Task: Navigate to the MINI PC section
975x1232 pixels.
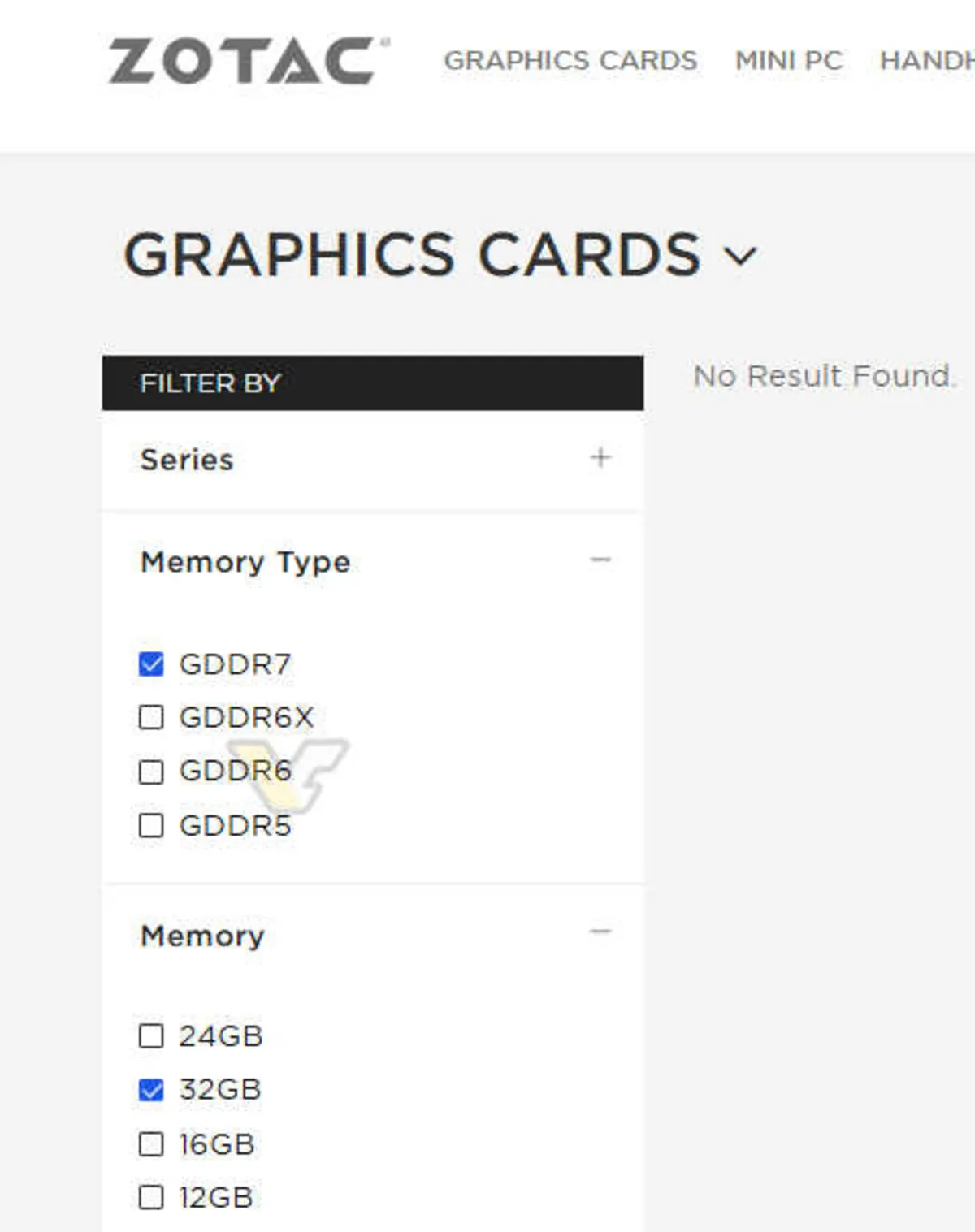Action: [x=787, y=59]
